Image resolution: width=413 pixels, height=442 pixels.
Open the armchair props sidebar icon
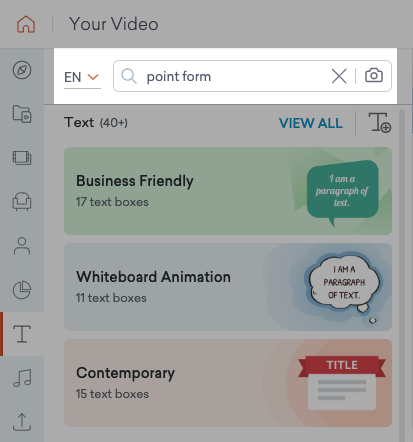coord(22,202)
